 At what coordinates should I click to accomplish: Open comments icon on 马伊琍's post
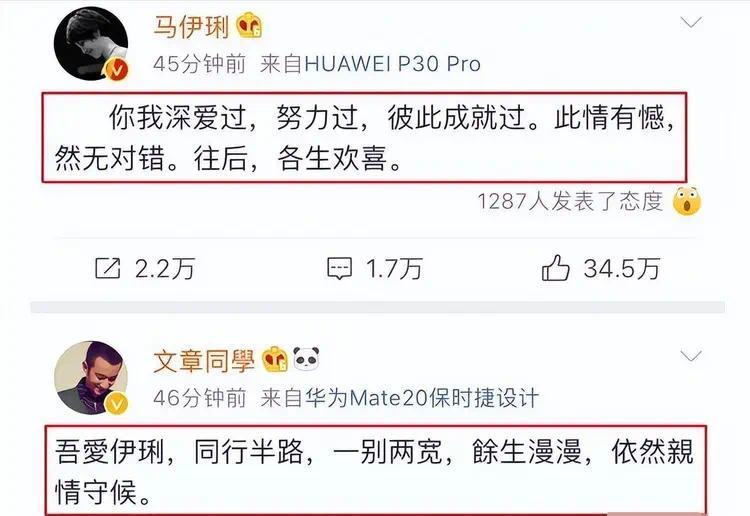click(339, 268)
